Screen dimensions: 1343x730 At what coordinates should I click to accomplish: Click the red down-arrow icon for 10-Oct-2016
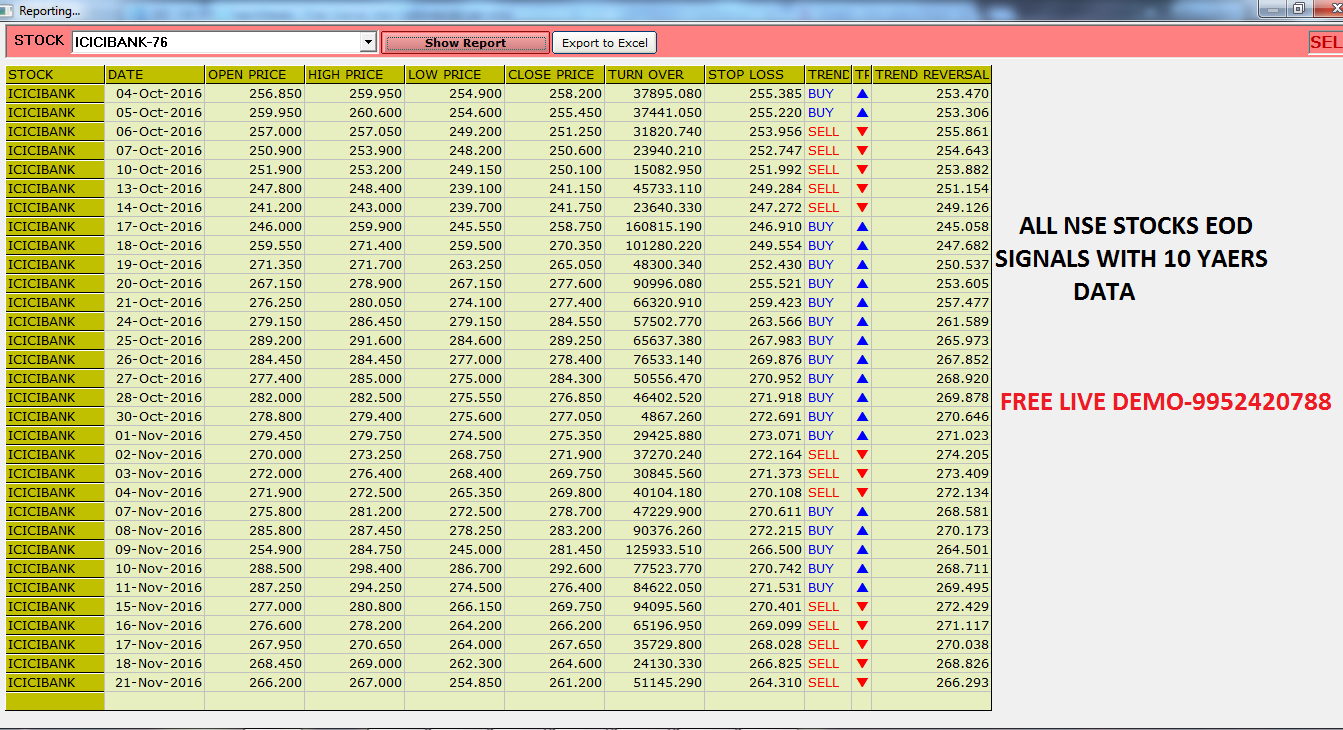(x=862, y=170)
